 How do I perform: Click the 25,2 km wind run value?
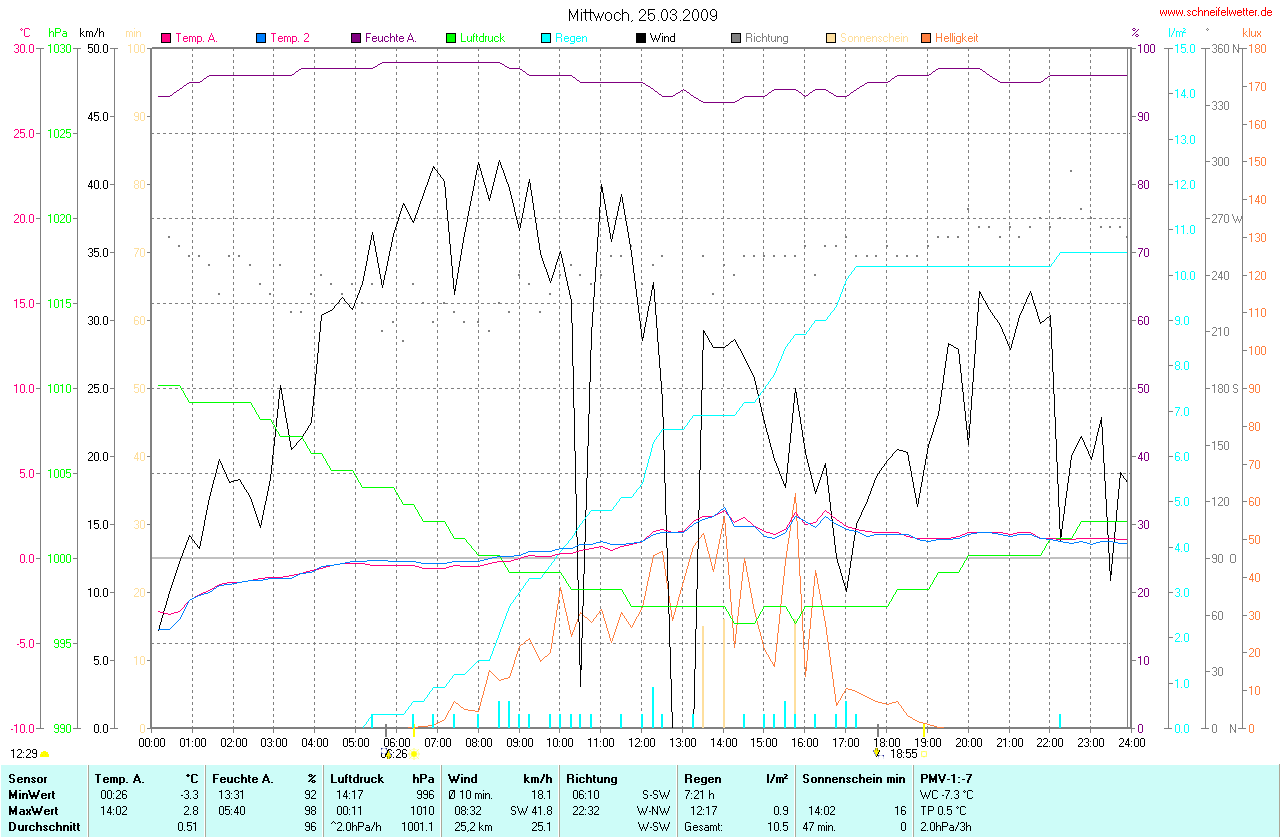click(x=471, y=827)
